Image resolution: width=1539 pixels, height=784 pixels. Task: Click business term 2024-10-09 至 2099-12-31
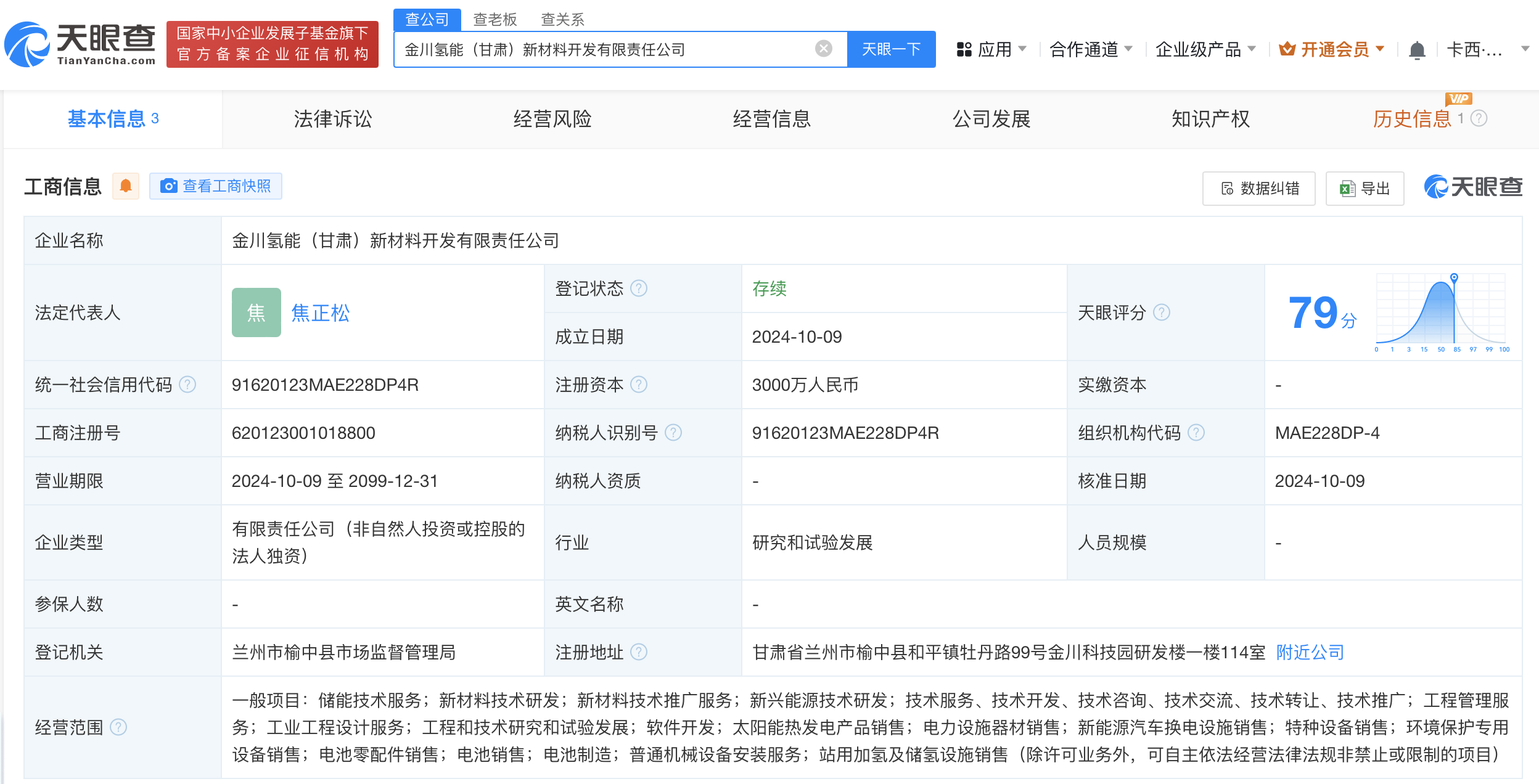[335, 481]
